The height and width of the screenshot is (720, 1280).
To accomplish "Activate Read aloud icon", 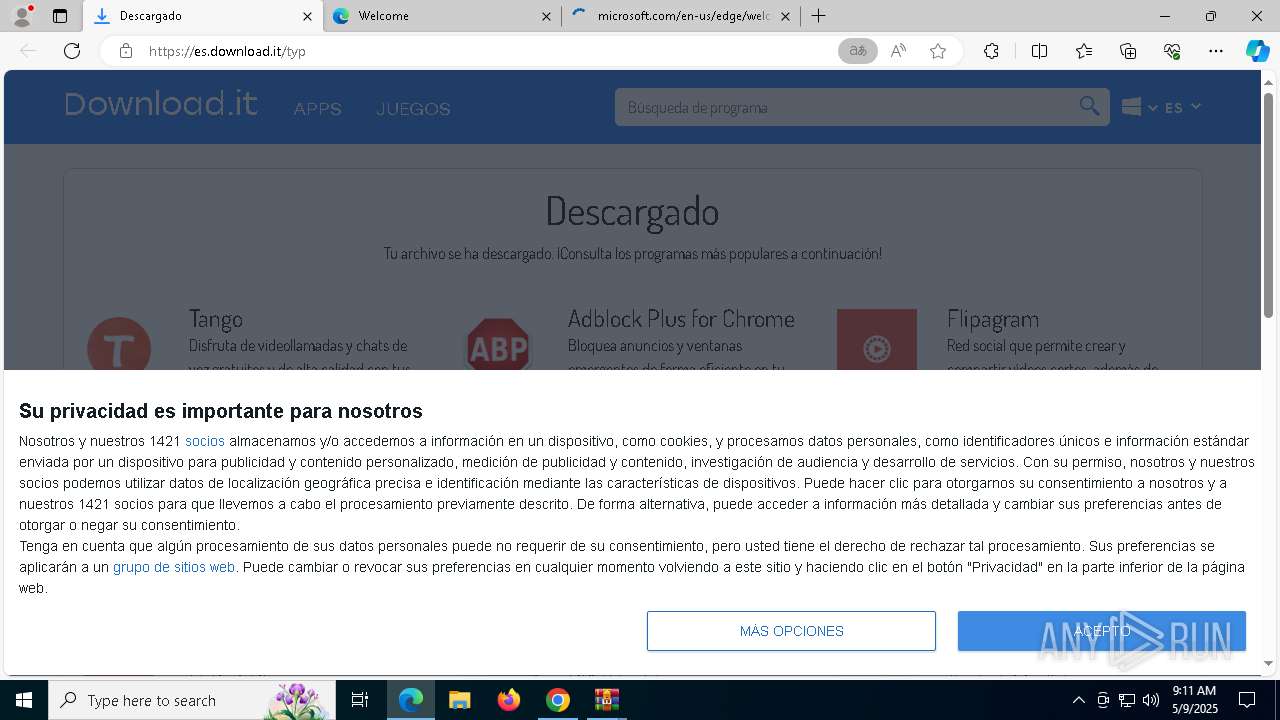I will pyautogui.click(x=898, y=51).
